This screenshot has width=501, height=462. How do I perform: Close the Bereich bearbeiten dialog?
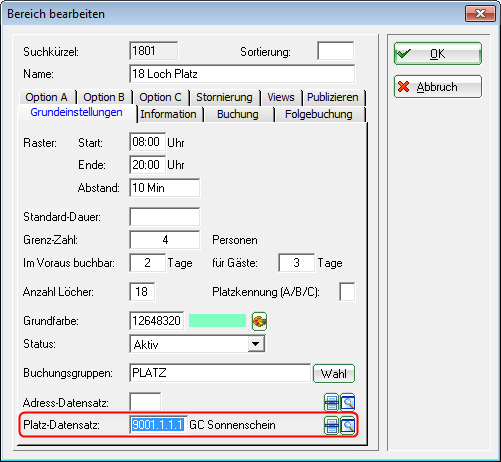[480, 14]
